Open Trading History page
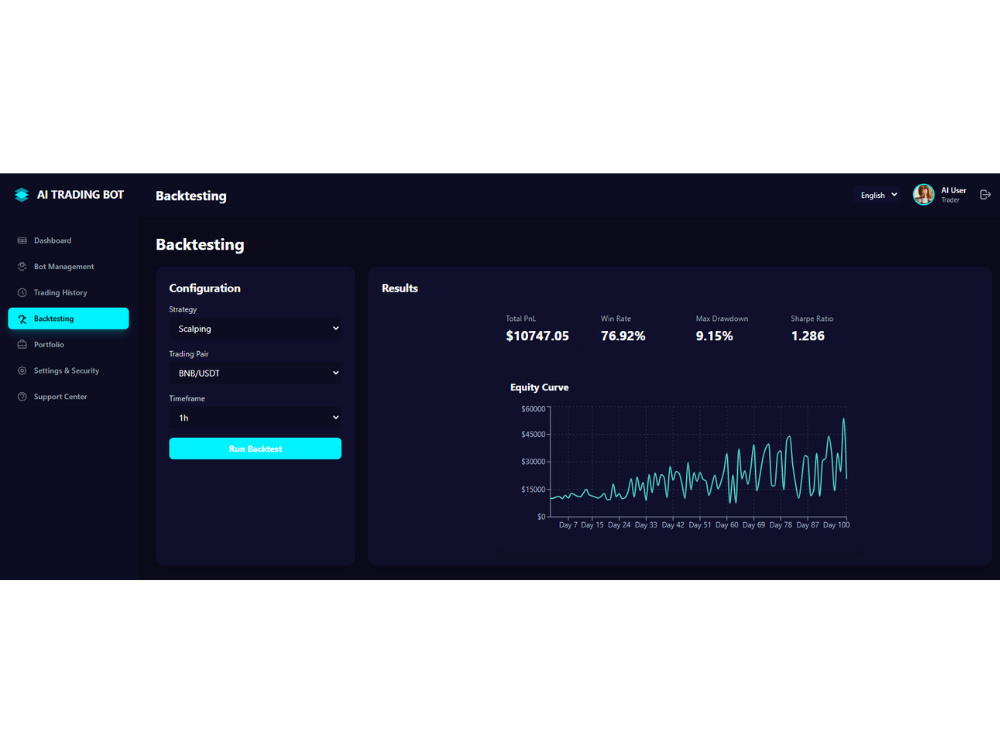1000x750 pixels. coord(68,293)
